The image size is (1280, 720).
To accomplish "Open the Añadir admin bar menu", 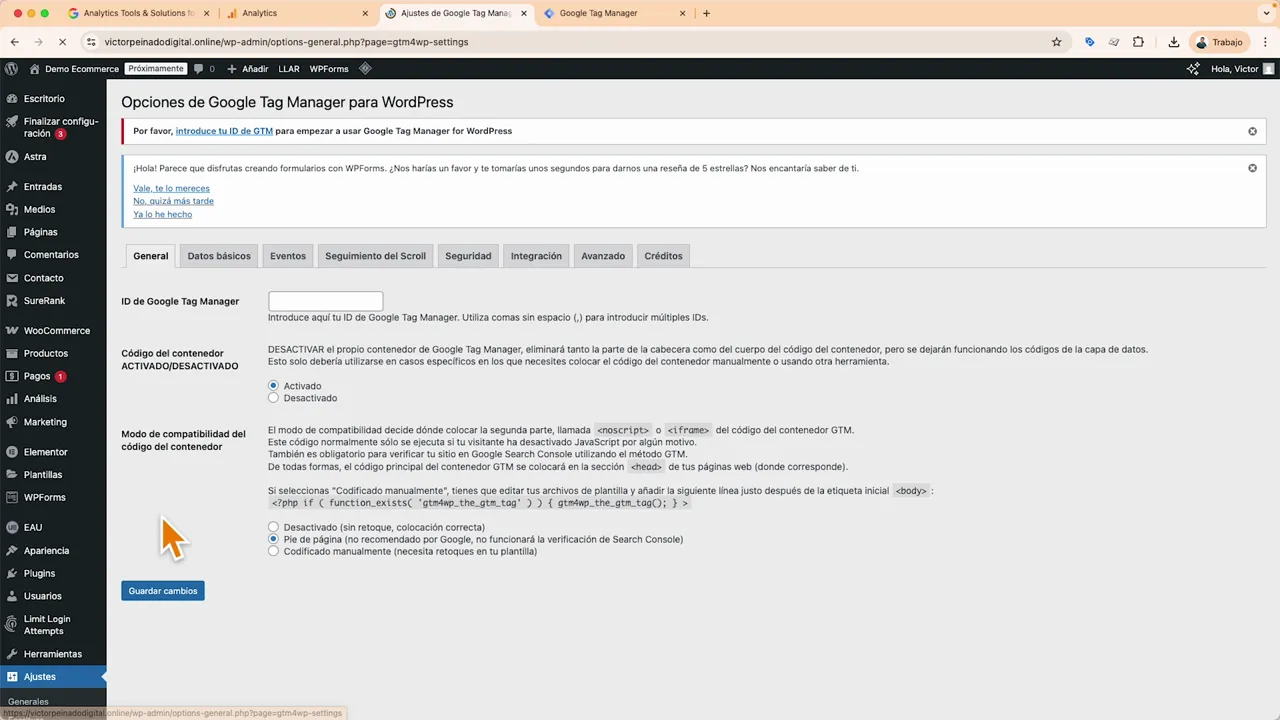I will tap(255, 68).
